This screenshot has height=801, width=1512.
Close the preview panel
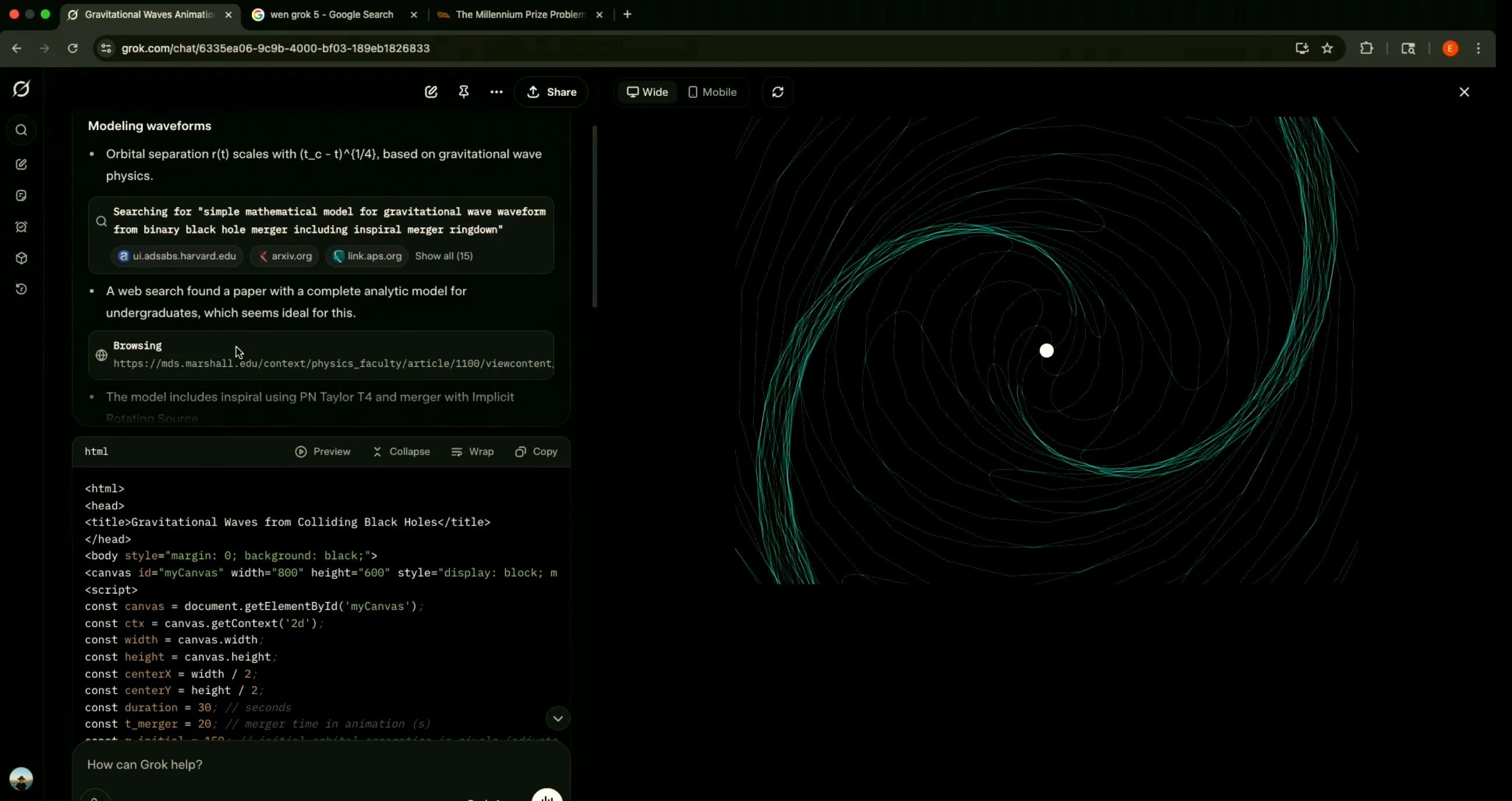[1464, 92]
